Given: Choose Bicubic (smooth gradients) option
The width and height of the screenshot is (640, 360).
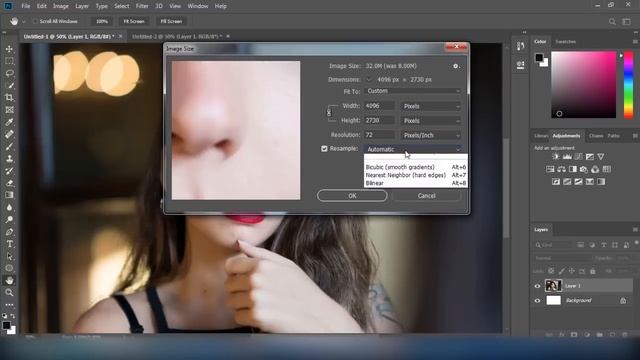Looking at the screenshot, I should pyautogui.click(x=416, y=167).
